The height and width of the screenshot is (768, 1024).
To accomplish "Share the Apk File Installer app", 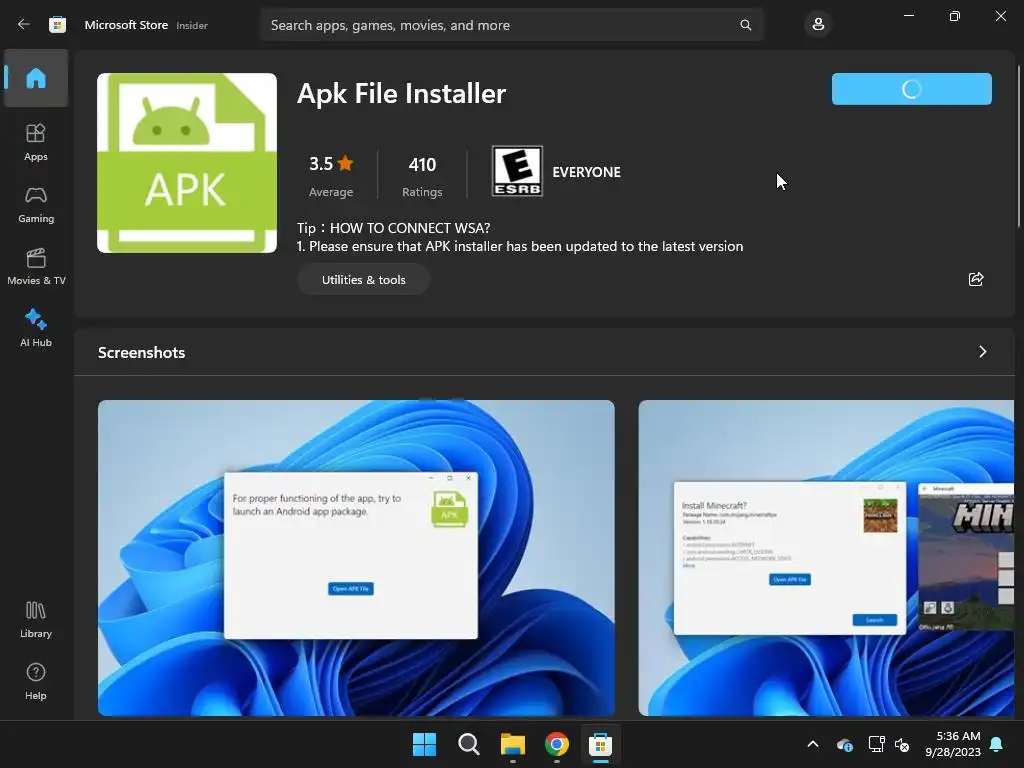I will (976, 280).
